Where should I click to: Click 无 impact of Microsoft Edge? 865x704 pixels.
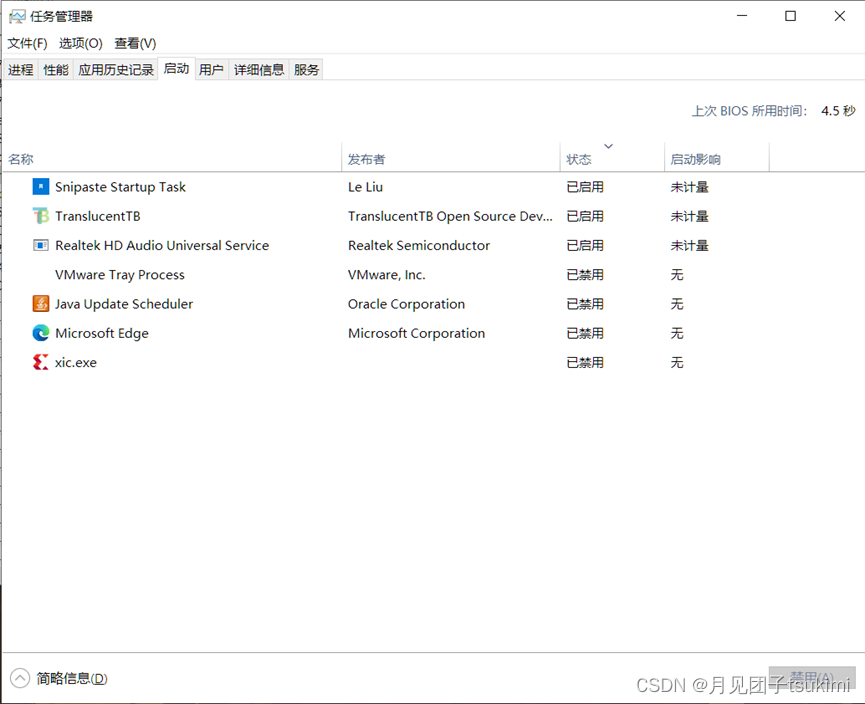click(677, 333)
